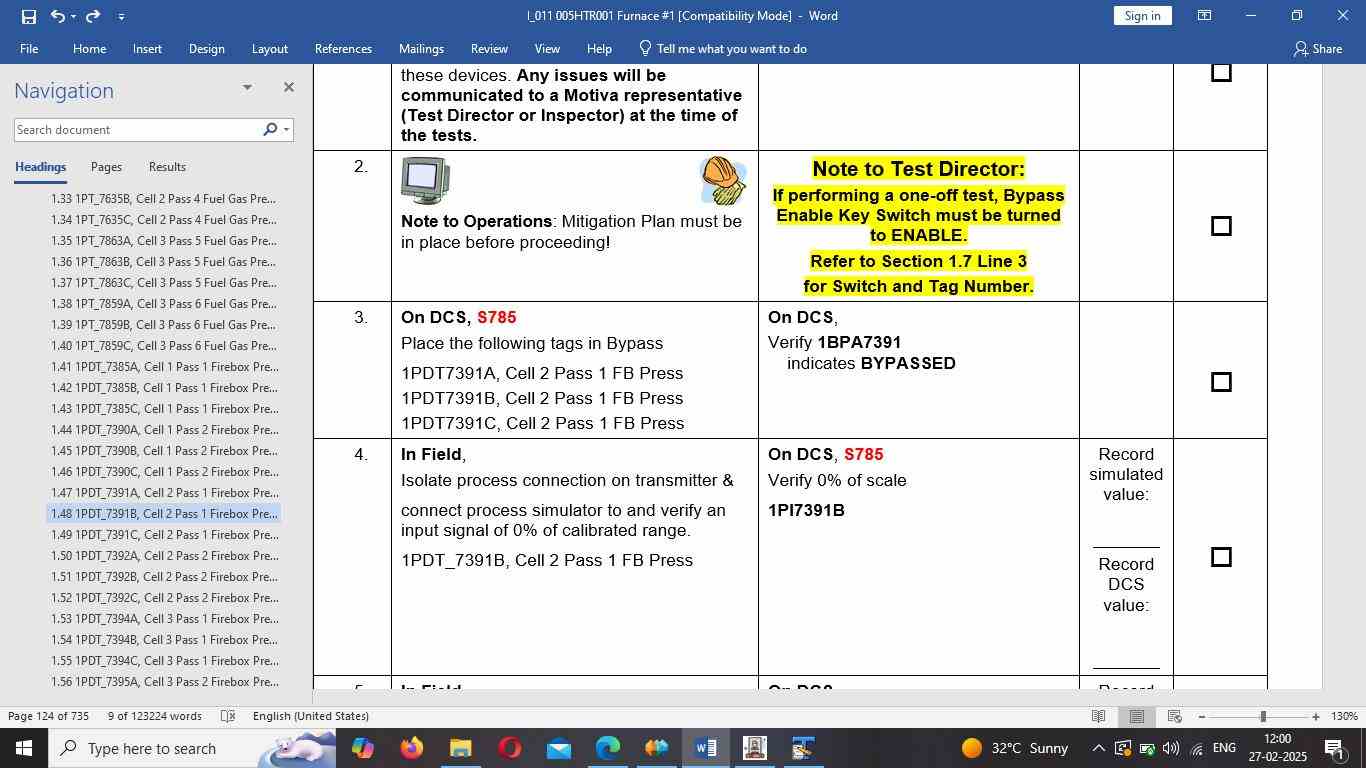Select heading 1.44 1PDT_7390A in navigation
Screen dimensions: 1366x768
(x=163, y=430)
